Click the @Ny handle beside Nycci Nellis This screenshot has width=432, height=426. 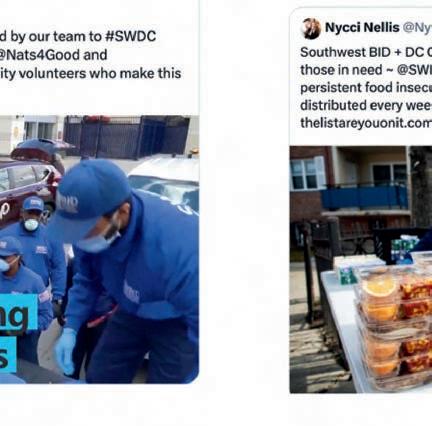pos(417,27)
